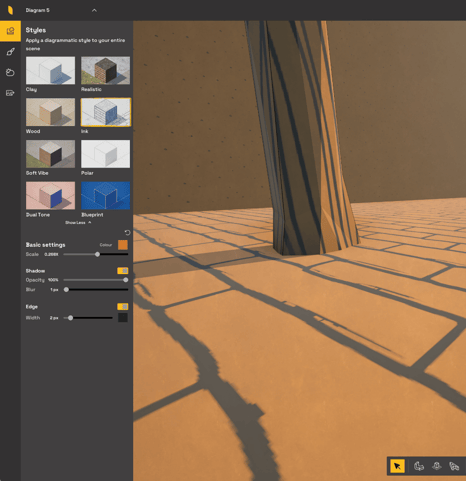Viewport: 466px width, 481px height.
Task: Click the opacity 100% value
Action: (53, 280)
